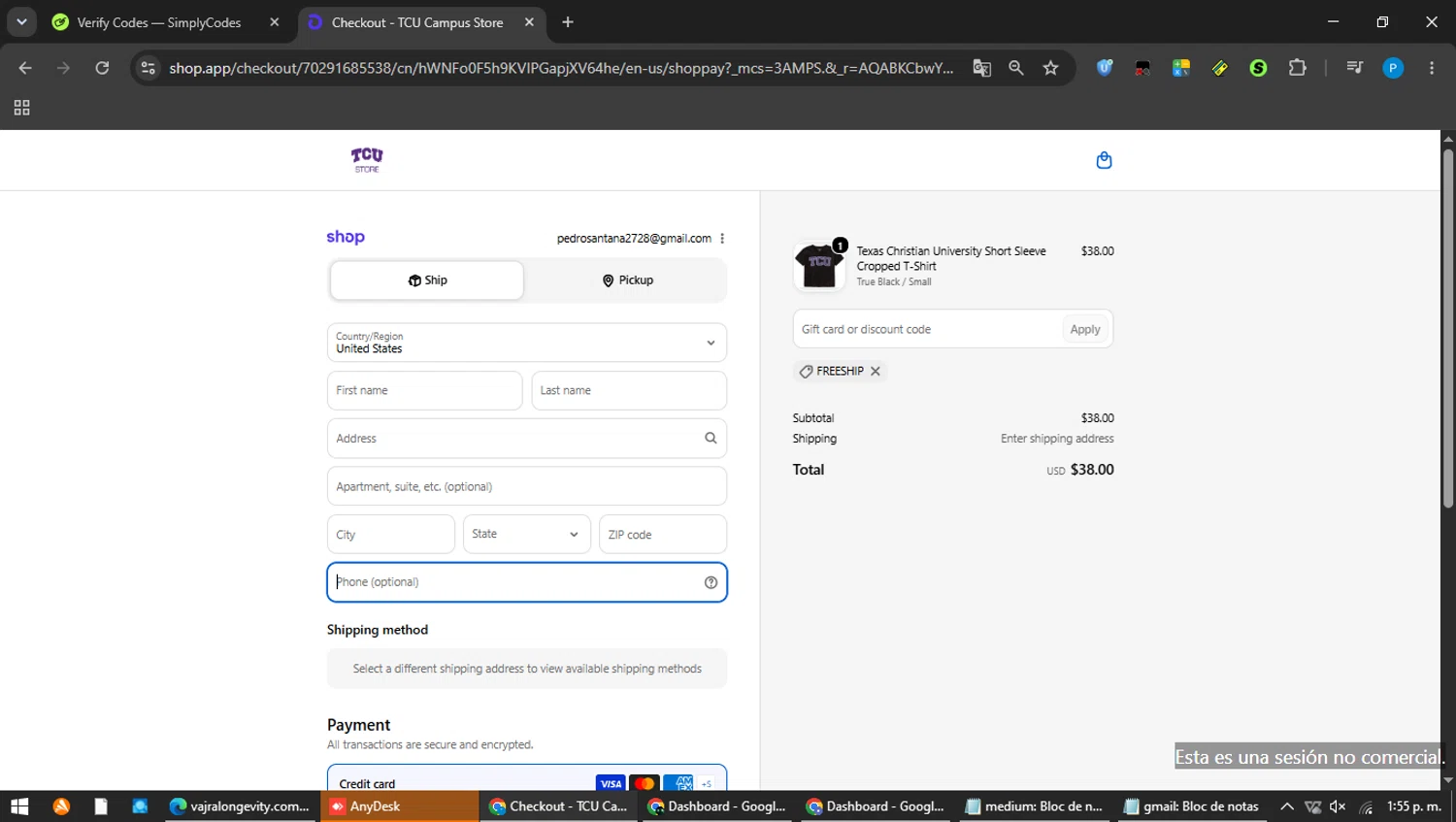Close the Verify Codes tab

[x=275, y=22]
